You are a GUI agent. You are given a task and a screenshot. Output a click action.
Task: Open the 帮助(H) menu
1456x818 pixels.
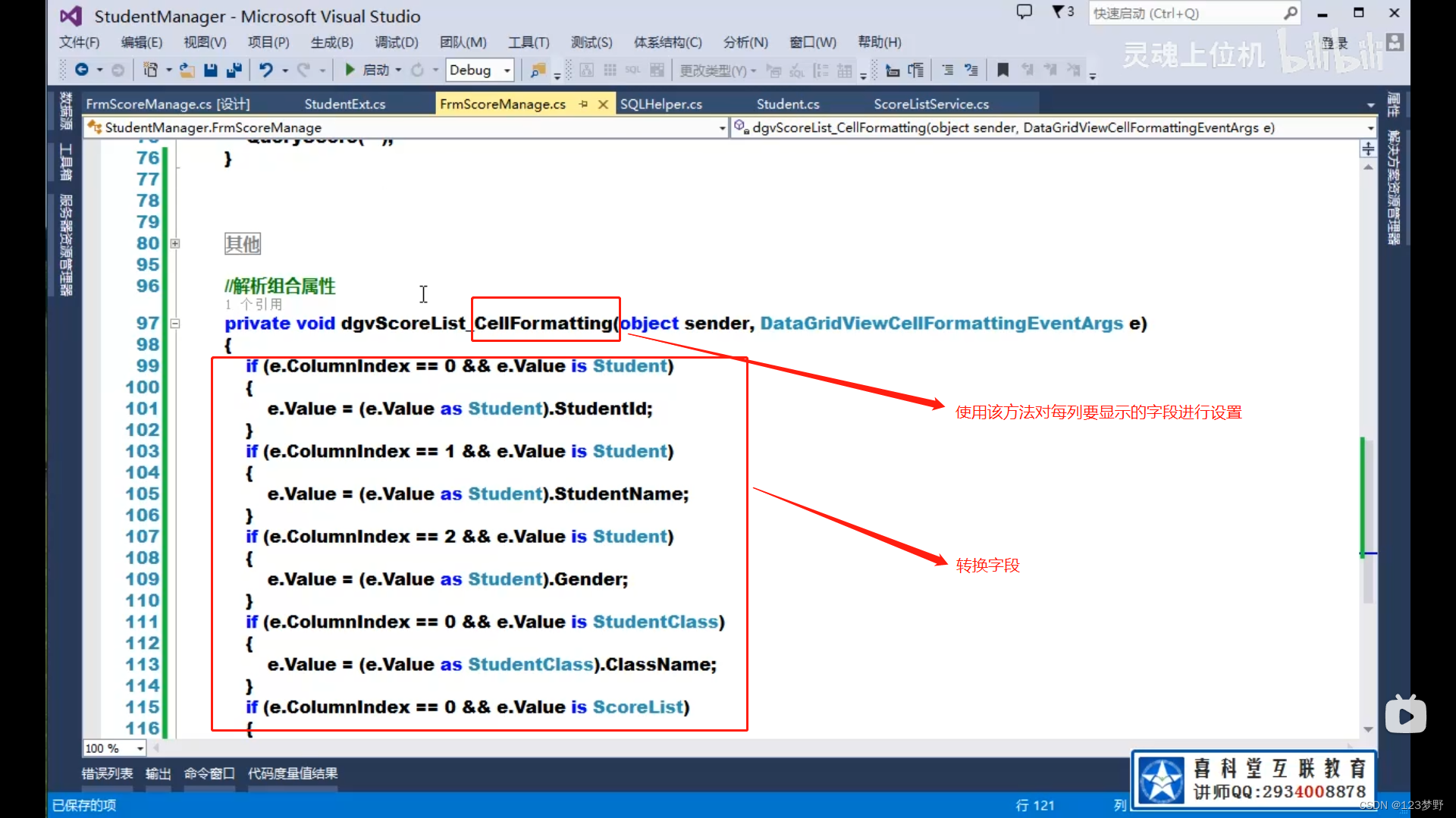(x=880, y=42)
